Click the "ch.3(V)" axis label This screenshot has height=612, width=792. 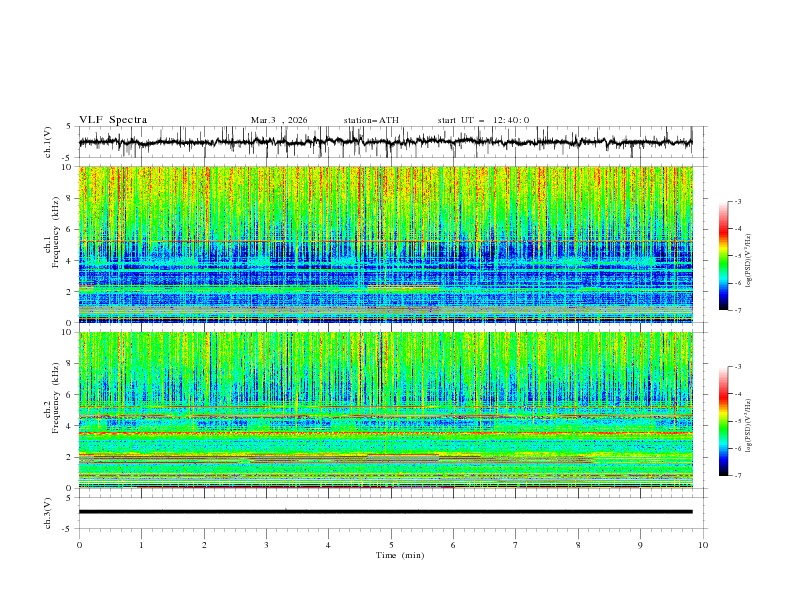[48, 513]
